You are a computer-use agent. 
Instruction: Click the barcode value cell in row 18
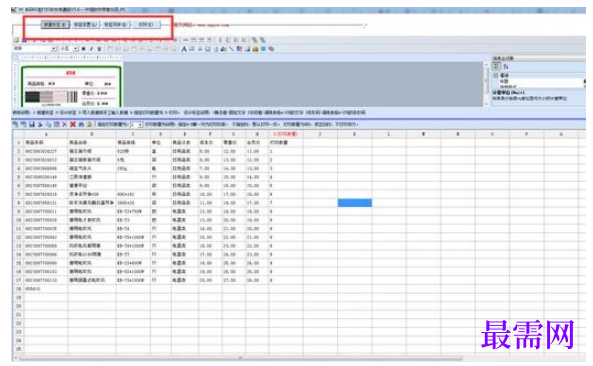[x=46, y=289]
